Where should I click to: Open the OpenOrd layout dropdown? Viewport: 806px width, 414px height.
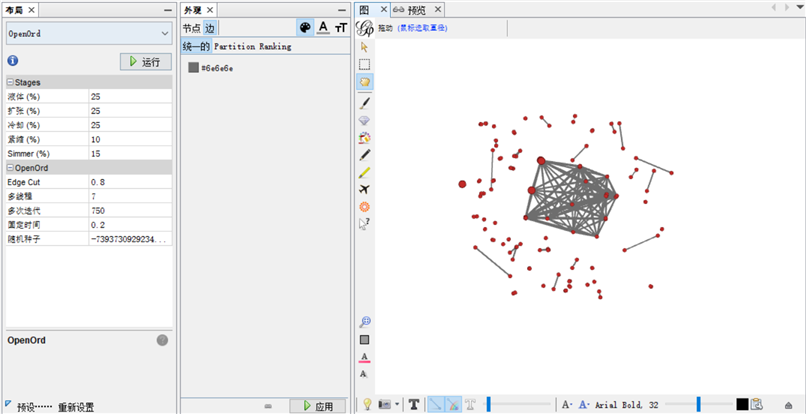click(x=89, y=33)
